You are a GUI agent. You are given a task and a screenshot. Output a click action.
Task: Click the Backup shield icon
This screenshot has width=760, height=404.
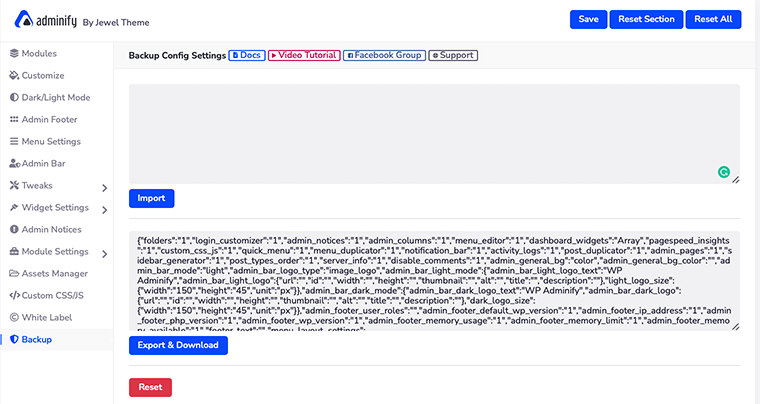pos(14,339)
